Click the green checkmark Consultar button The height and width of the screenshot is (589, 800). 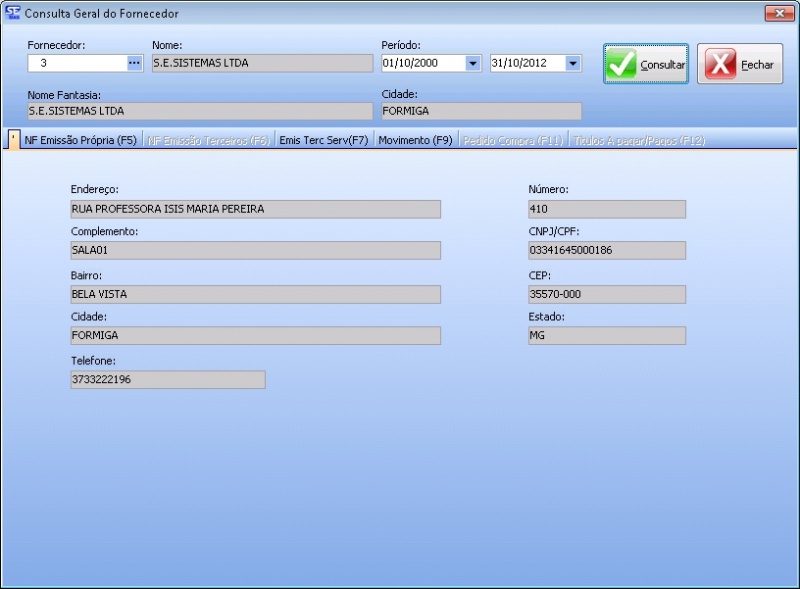point(645,64)
